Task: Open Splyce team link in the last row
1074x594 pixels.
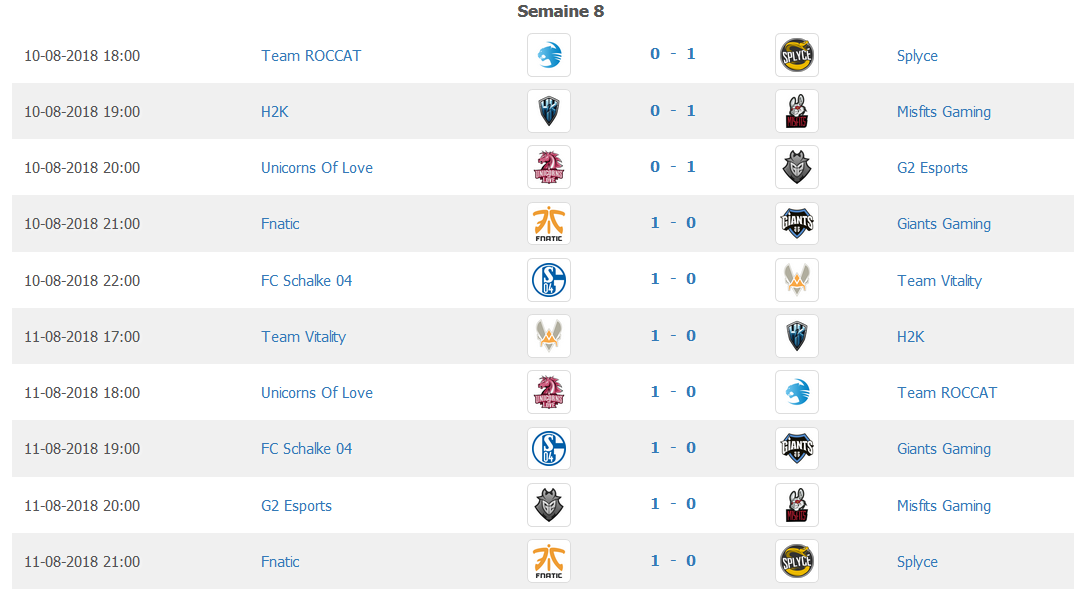Action: [x=917, y=562]
